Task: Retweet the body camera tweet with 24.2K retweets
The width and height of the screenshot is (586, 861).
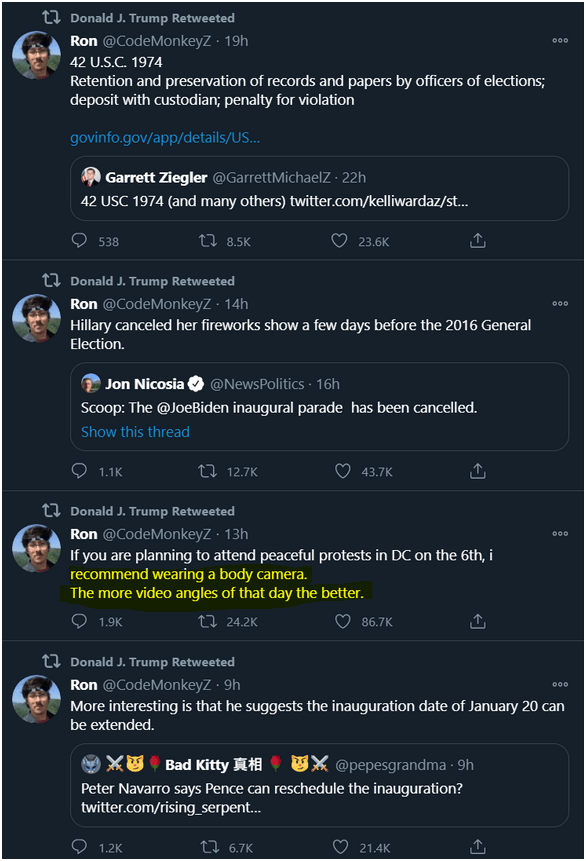Action: coord(208,622)
